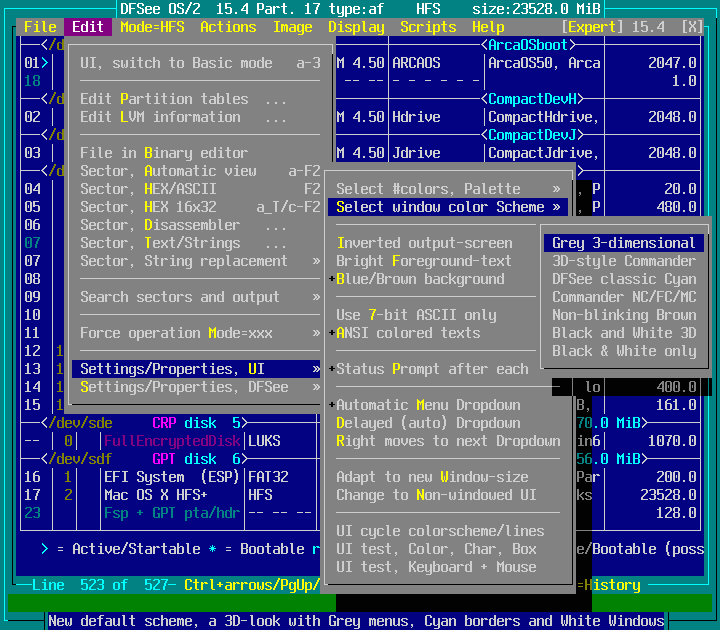Toggle Right moves to next Dropdown

point(448,440)
